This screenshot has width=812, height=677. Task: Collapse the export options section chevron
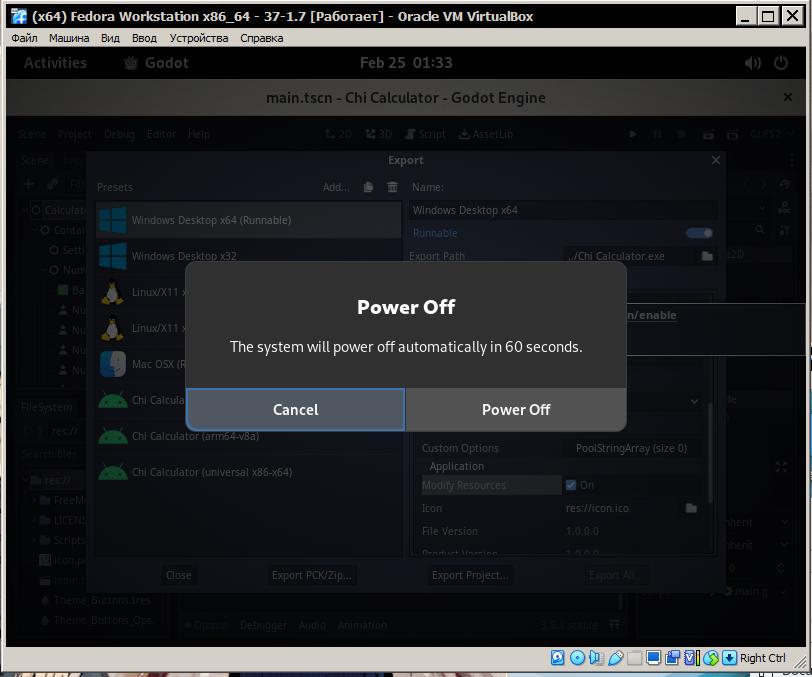coord(694,401)
